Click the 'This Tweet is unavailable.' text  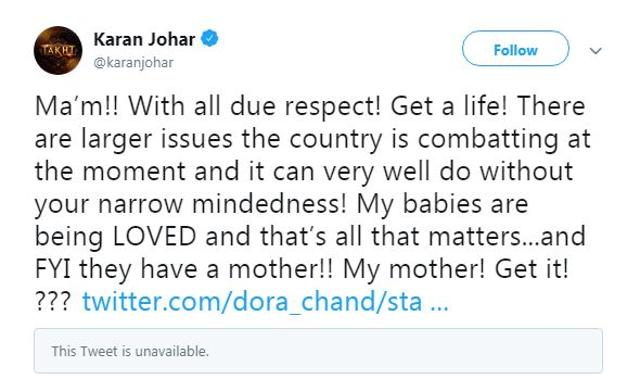coord(130,351)
